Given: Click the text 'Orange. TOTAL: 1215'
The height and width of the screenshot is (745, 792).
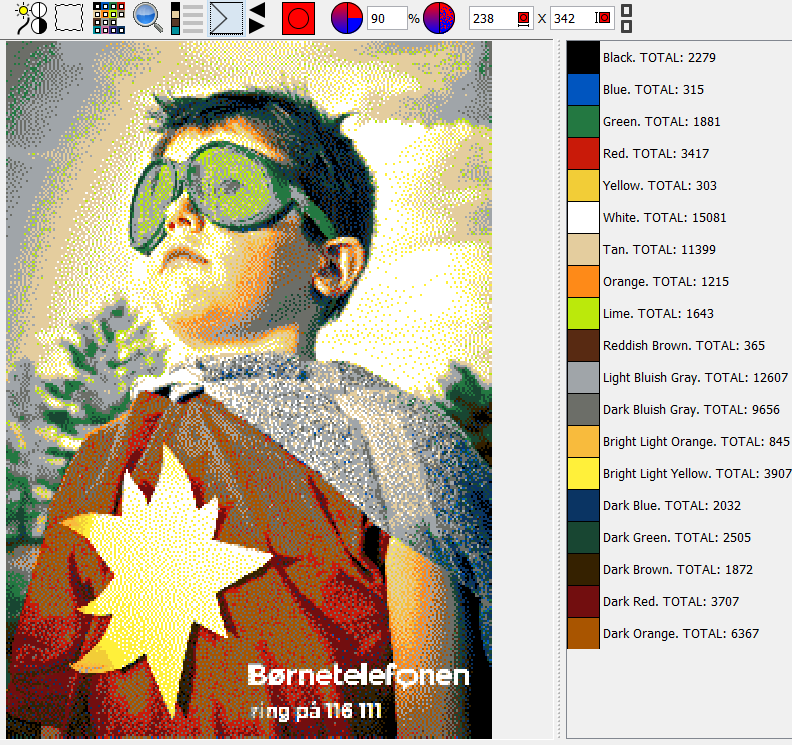Looking at the screenshot, I should pyautogui.click(x=666, y=281).
